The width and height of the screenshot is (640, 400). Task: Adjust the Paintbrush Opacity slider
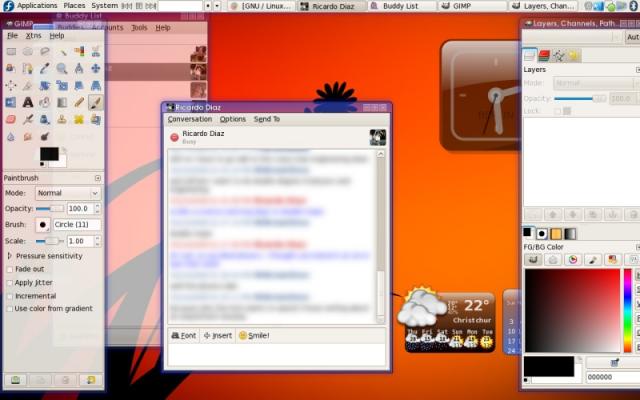[50, 209]
